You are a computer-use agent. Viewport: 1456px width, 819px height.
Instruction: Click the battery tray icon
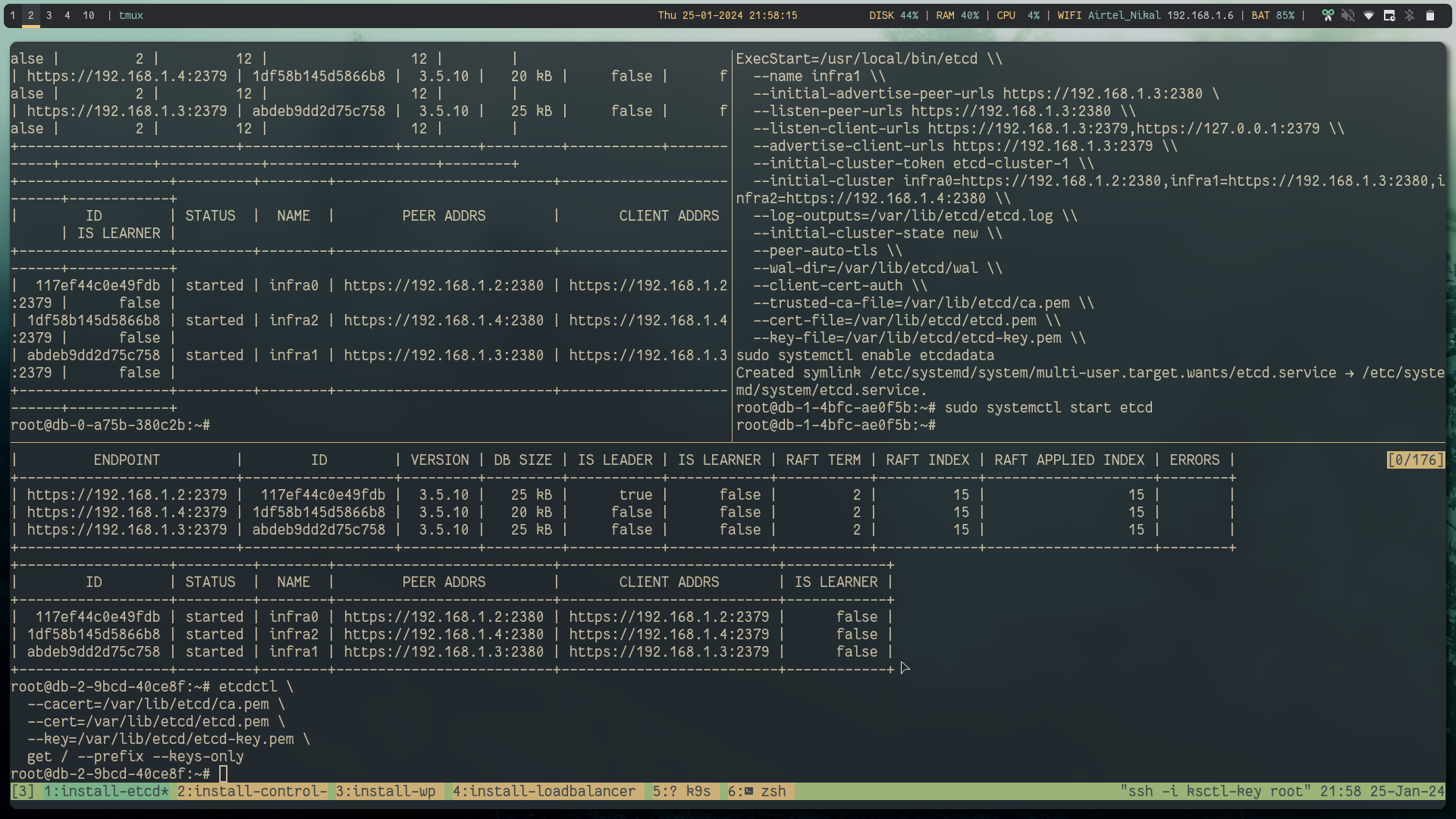pos(1429,15)
